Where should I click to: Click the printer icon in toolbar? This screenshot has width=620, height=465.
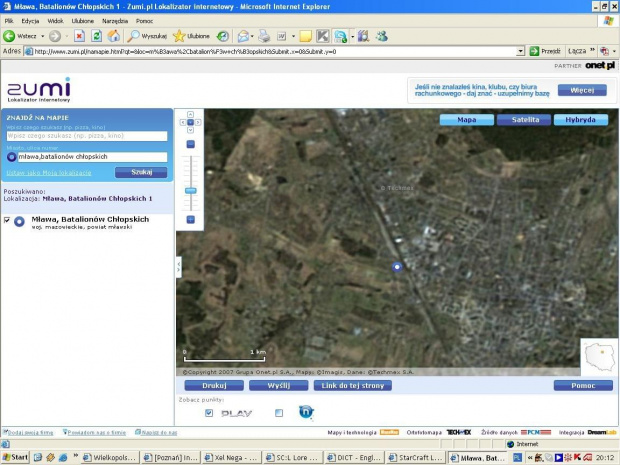coord(264,36)
